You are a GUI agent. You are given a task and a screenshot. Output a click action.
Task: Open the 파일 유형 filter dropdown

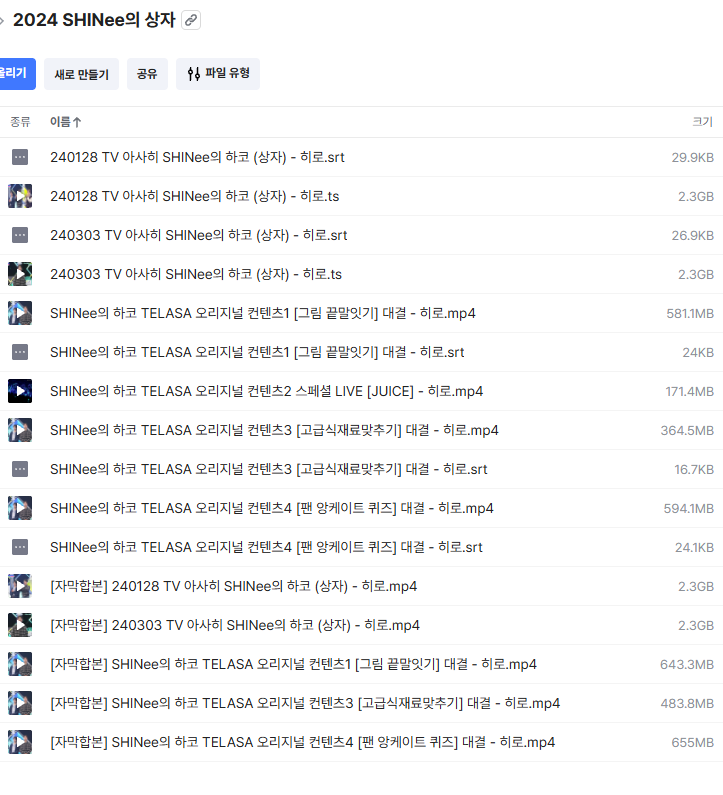(218, 74)
